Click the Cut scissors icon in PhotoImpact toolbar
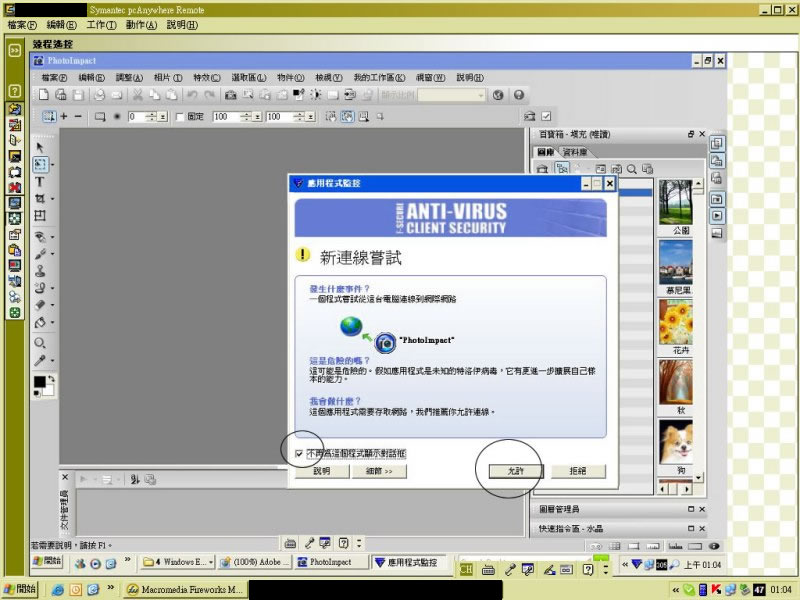The height and width of the screenshot is (600, 800). 138,94
